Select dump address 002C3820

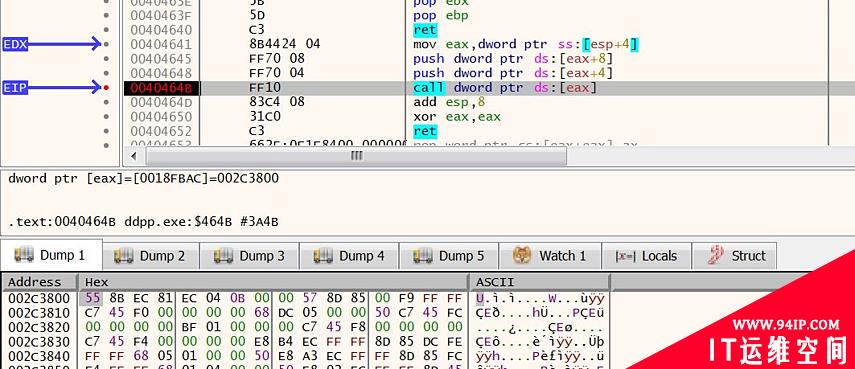click(x=39, y=327)
